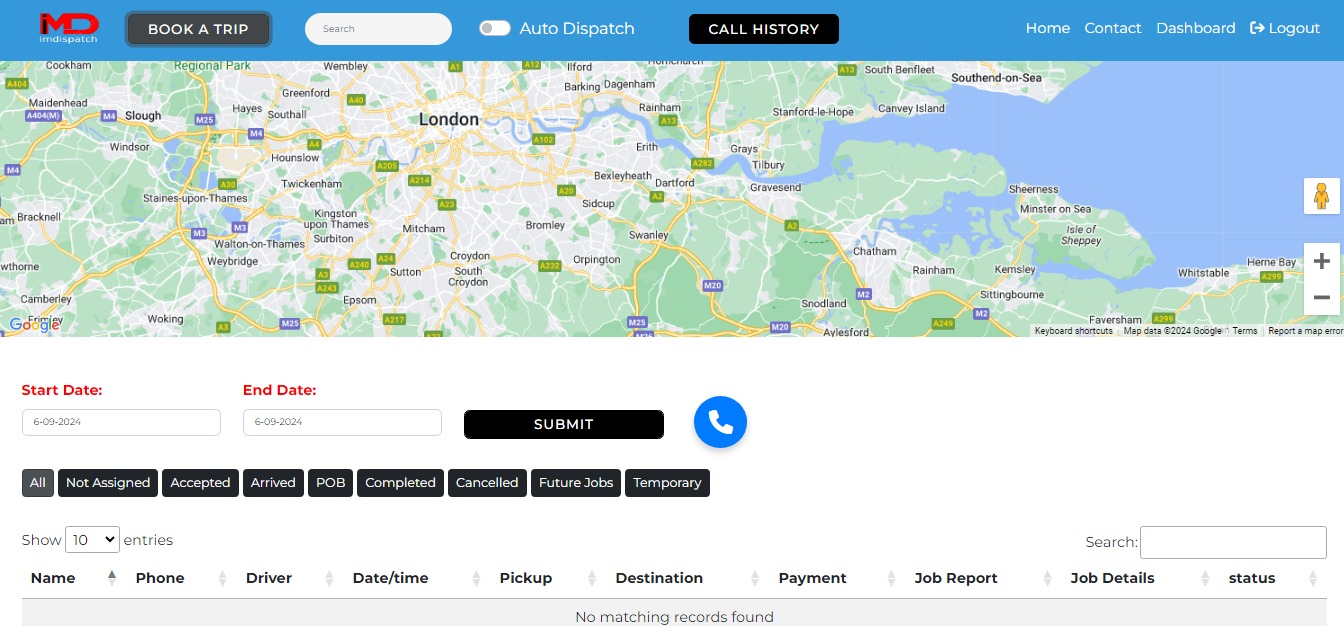The width and height of the screenshot is (1344, 626).
Task: Click Report a map error
Action: tap(1305, 331)
